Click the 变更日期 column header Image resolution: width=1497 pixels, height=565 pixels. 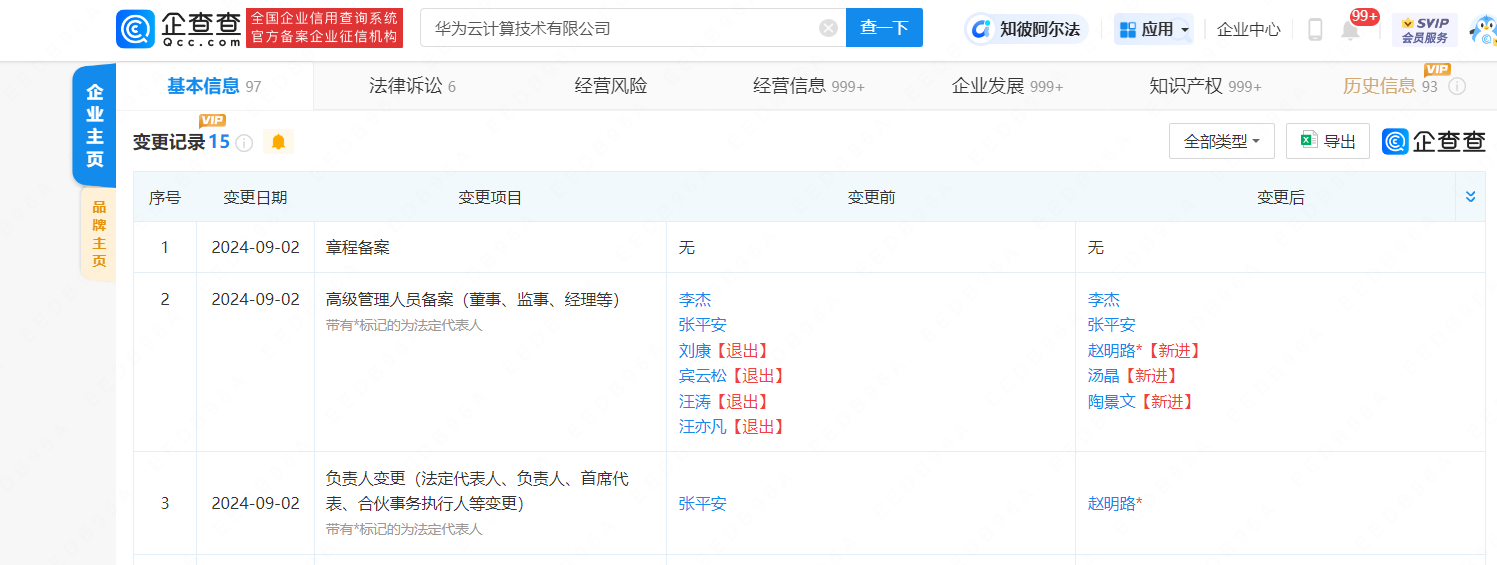coord(255,197)
